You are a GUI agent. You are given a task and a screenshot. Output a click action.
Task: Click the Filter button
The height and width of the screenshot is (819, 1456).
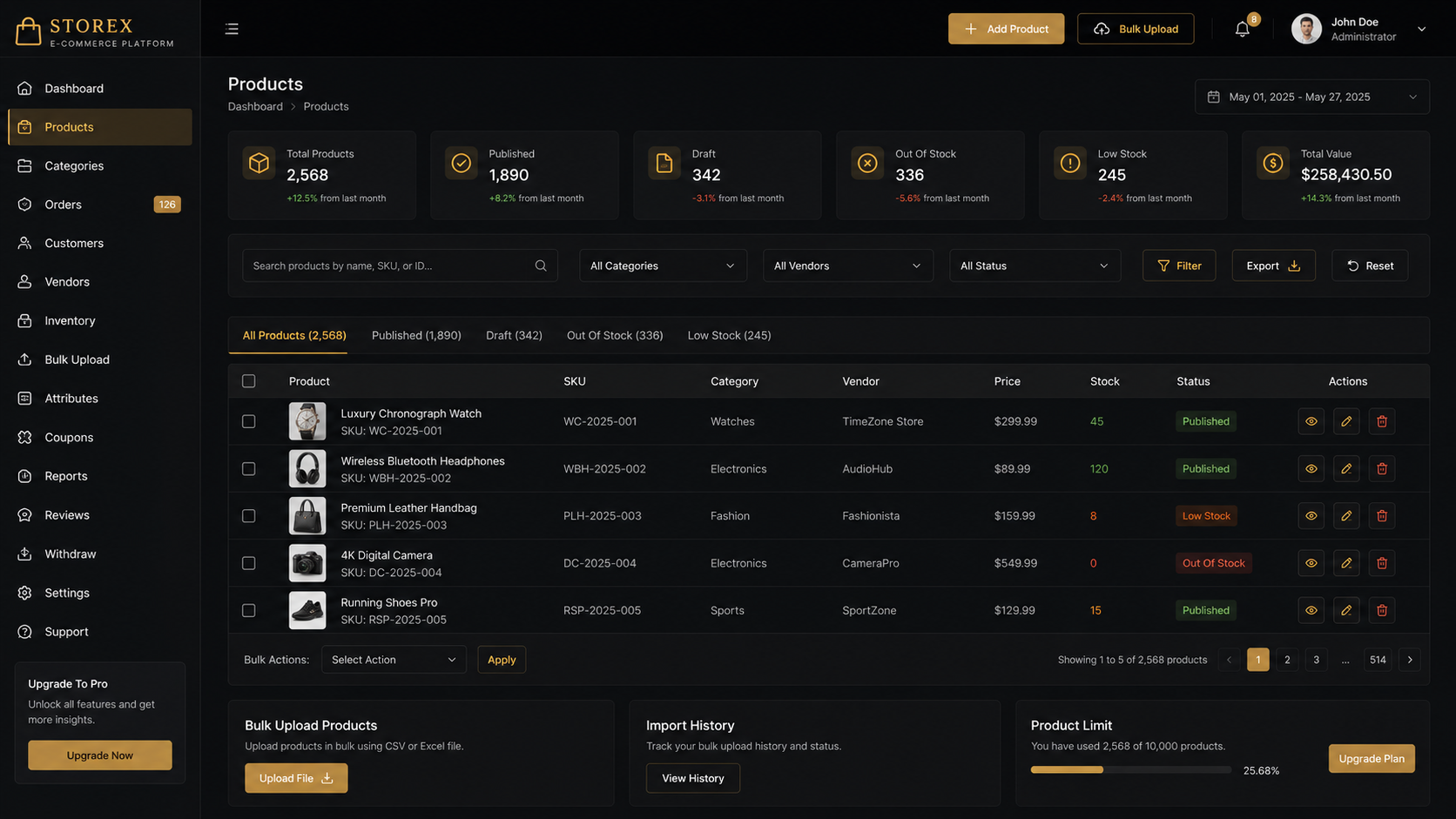1179,265
